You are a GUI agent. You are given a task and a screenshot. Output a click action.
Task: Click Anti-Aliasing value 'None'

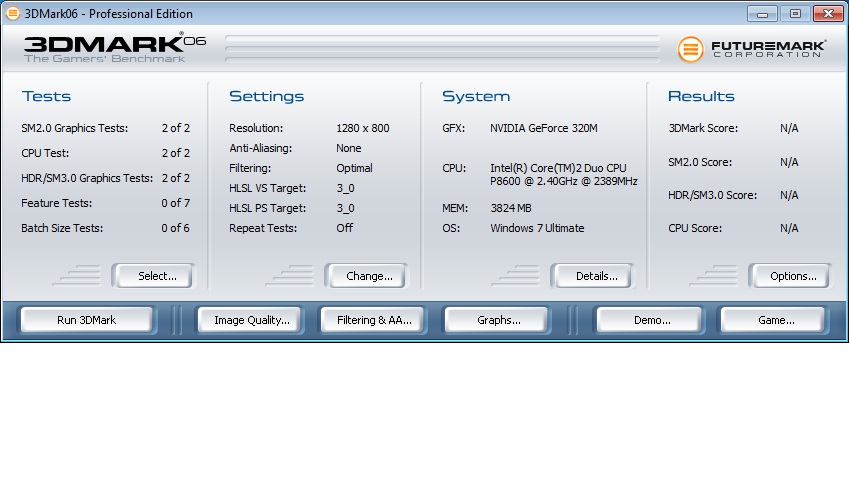[x=349, y=148]
